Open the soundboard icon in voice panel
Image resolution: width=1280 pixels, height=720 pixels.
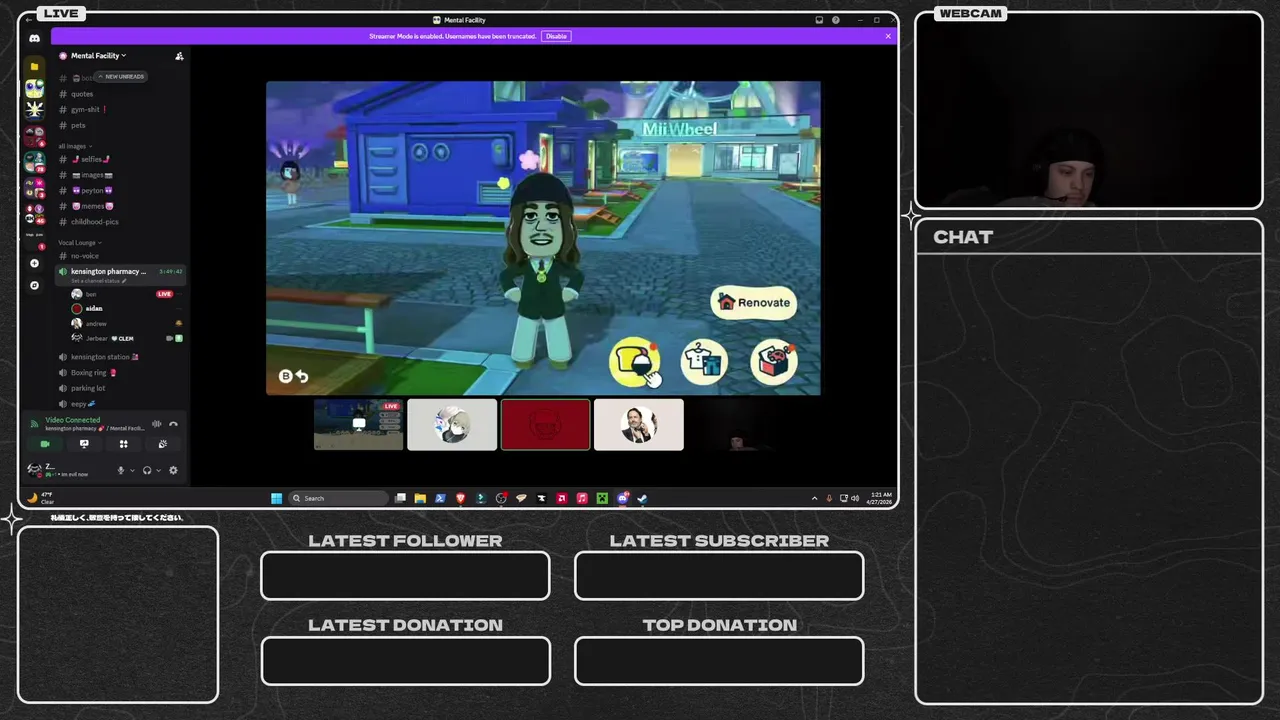(x=162, y=444)
